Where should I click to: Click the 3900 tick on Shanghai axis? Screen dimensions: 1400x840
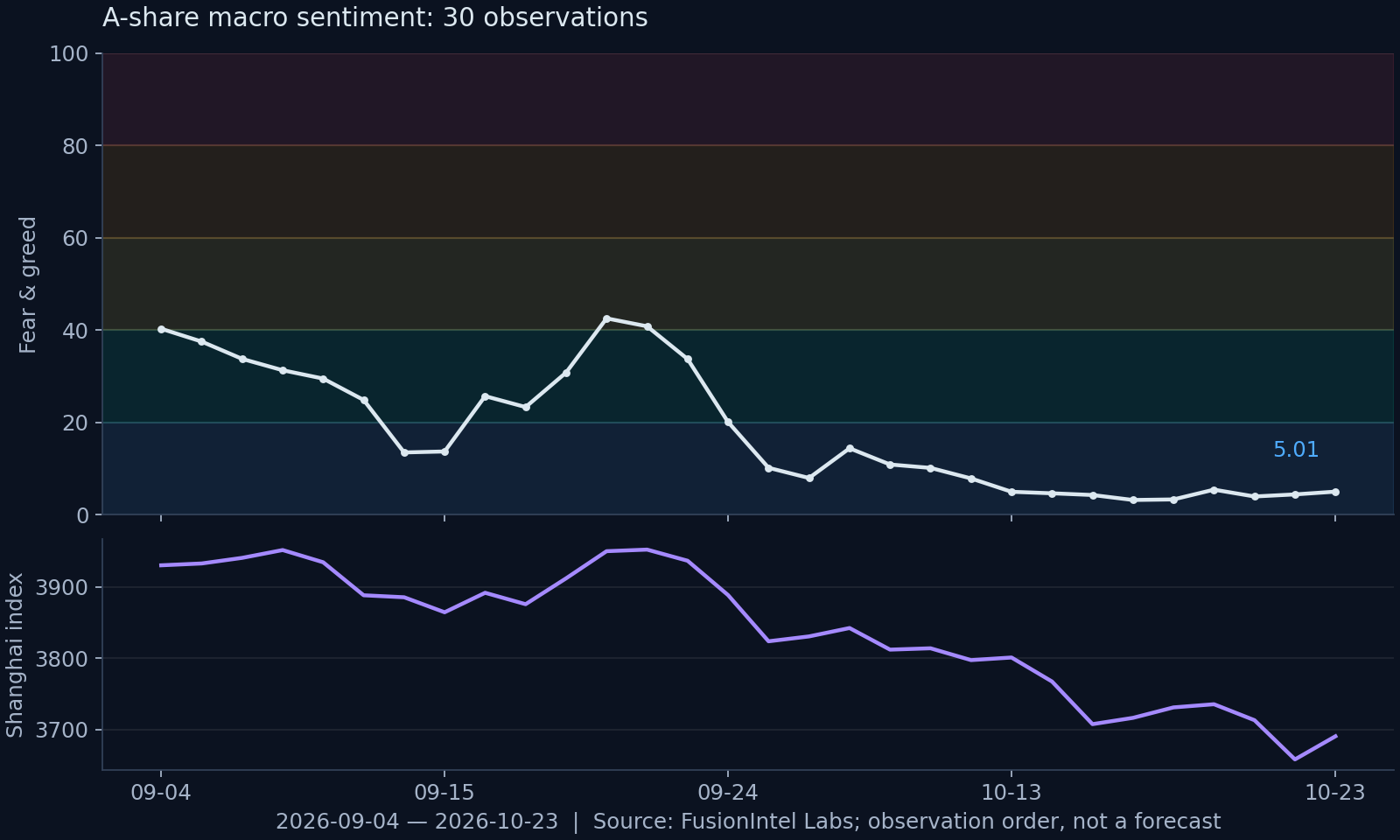(x=62, y=587)
